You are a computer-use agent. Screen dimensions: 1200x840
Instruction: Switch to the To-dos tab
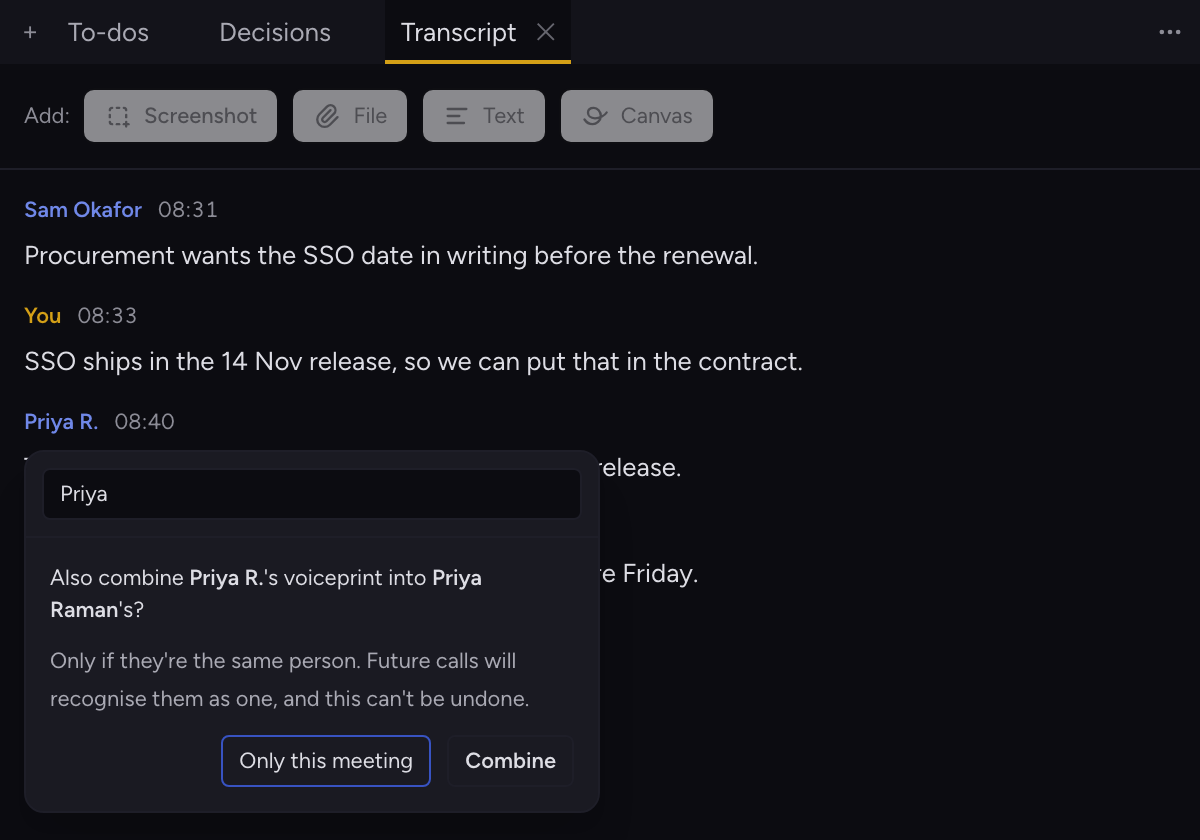point(108,32)
